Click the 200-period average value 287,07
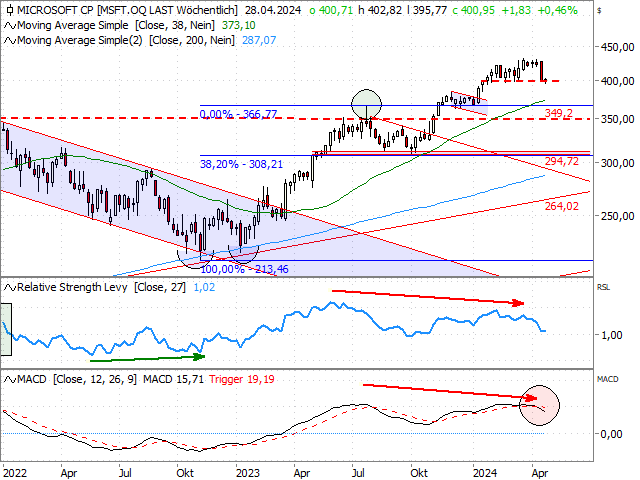Image resolution: width=640 pixels, height=480 pixels. pos(259,40)
